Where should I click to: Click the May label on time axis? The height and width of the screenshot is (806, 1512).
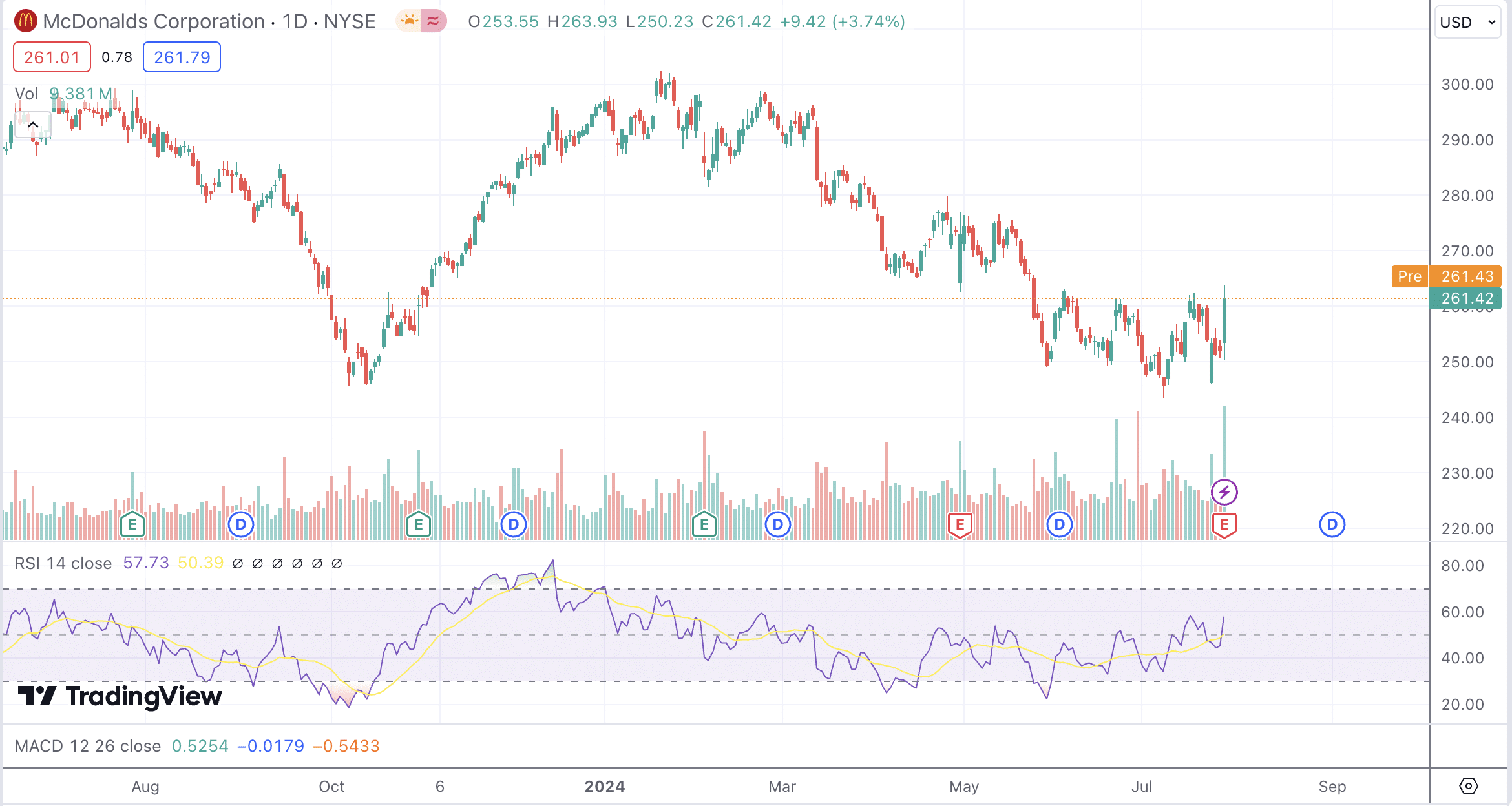pyautogui.click(x=964, y=786)
